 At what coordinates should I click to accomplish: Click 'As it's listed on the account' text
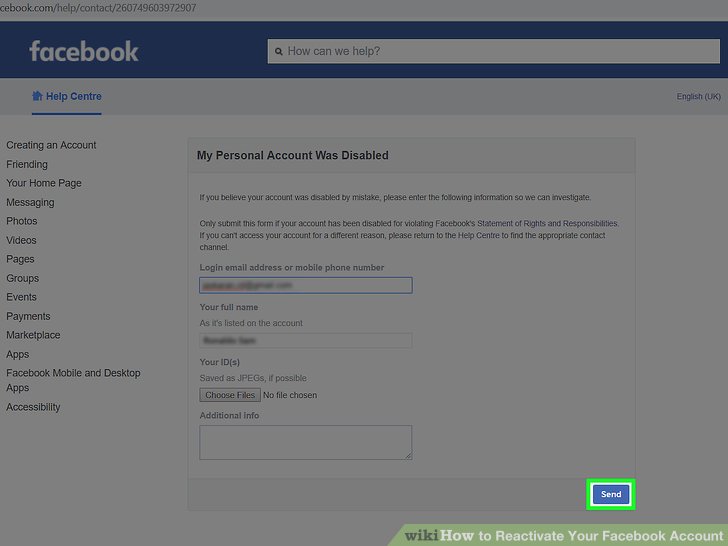point(251,323)
